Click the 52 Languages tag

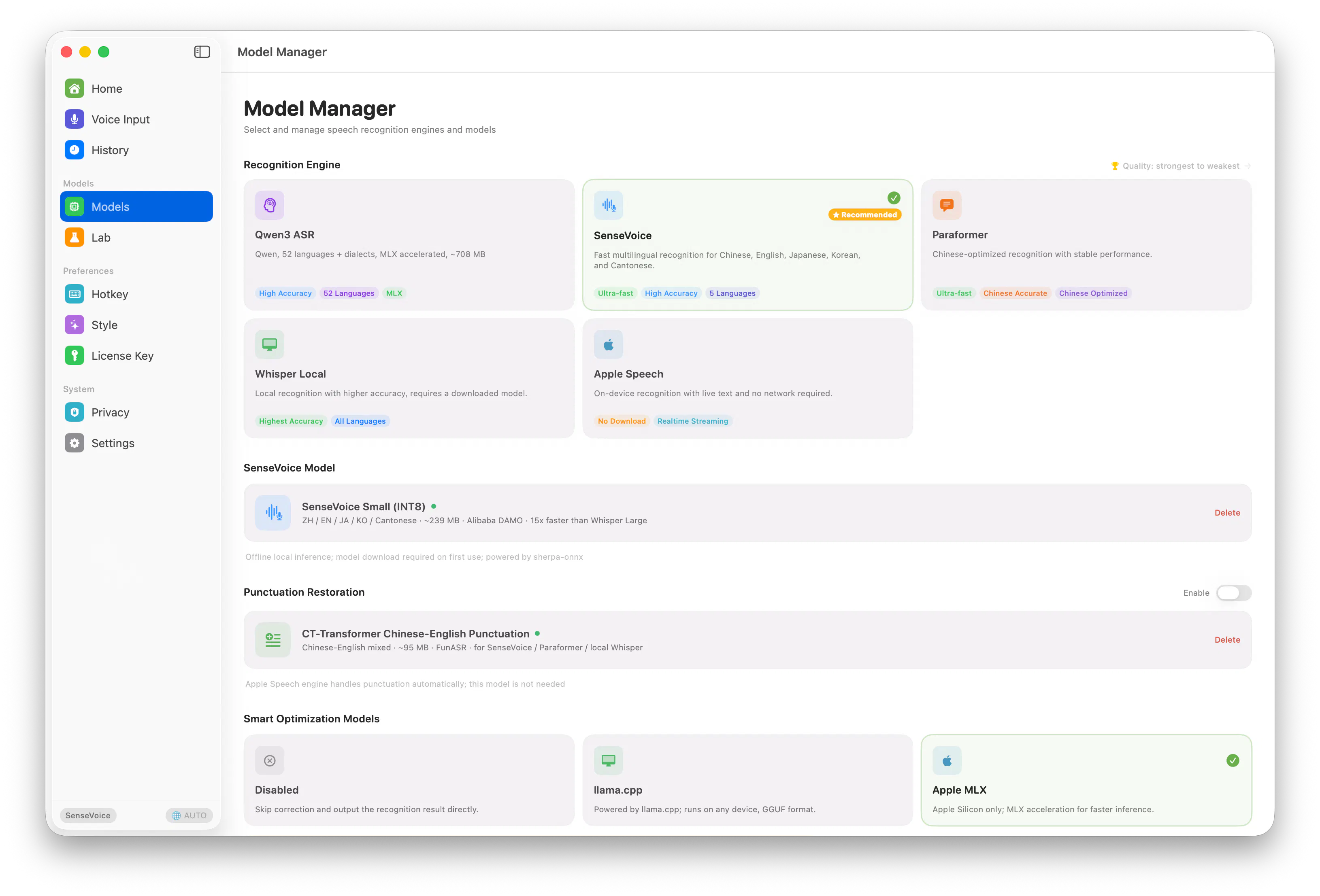[349, 293]
